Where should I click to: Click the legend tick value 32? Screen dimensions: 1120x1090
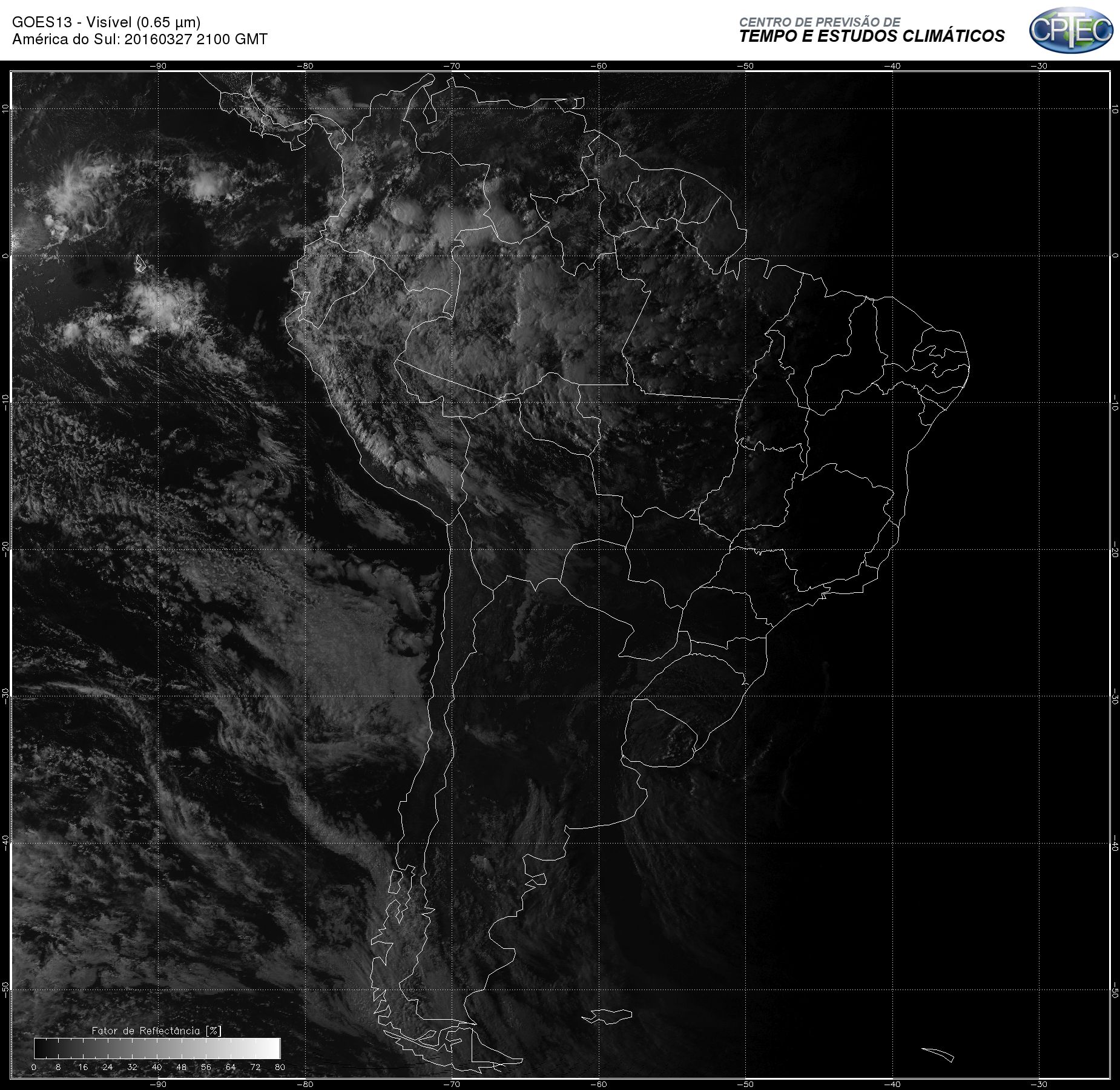click(x=133, y=1067)
